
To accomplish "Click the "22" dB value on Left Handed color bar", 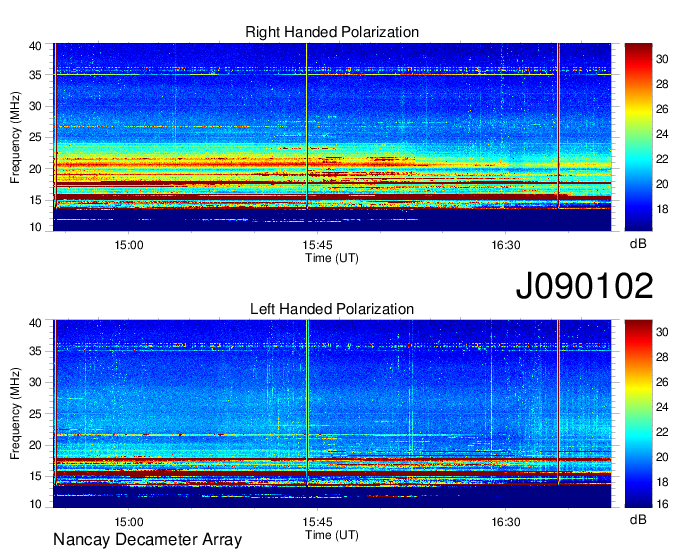I will click(662, 432).
